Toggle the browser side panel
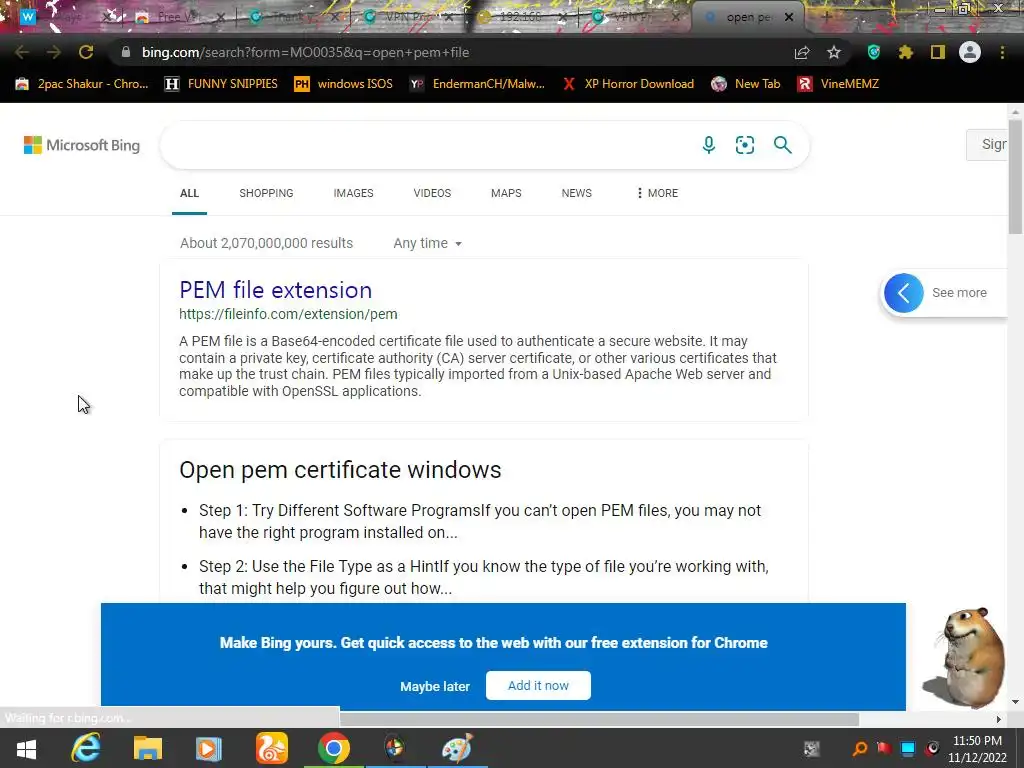This screenshot has width=1024, height=768. tap(938, 52)
